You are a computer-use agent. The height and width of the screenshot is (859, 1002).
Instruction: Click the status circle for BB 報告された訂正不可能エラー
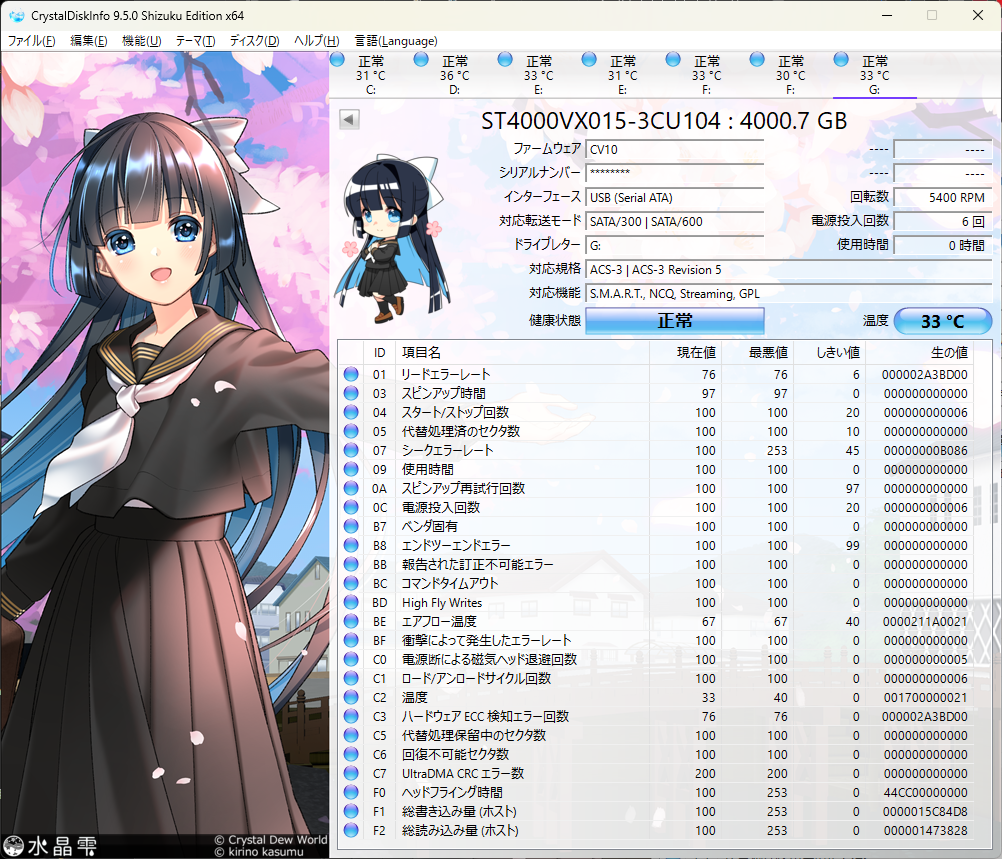351,564
